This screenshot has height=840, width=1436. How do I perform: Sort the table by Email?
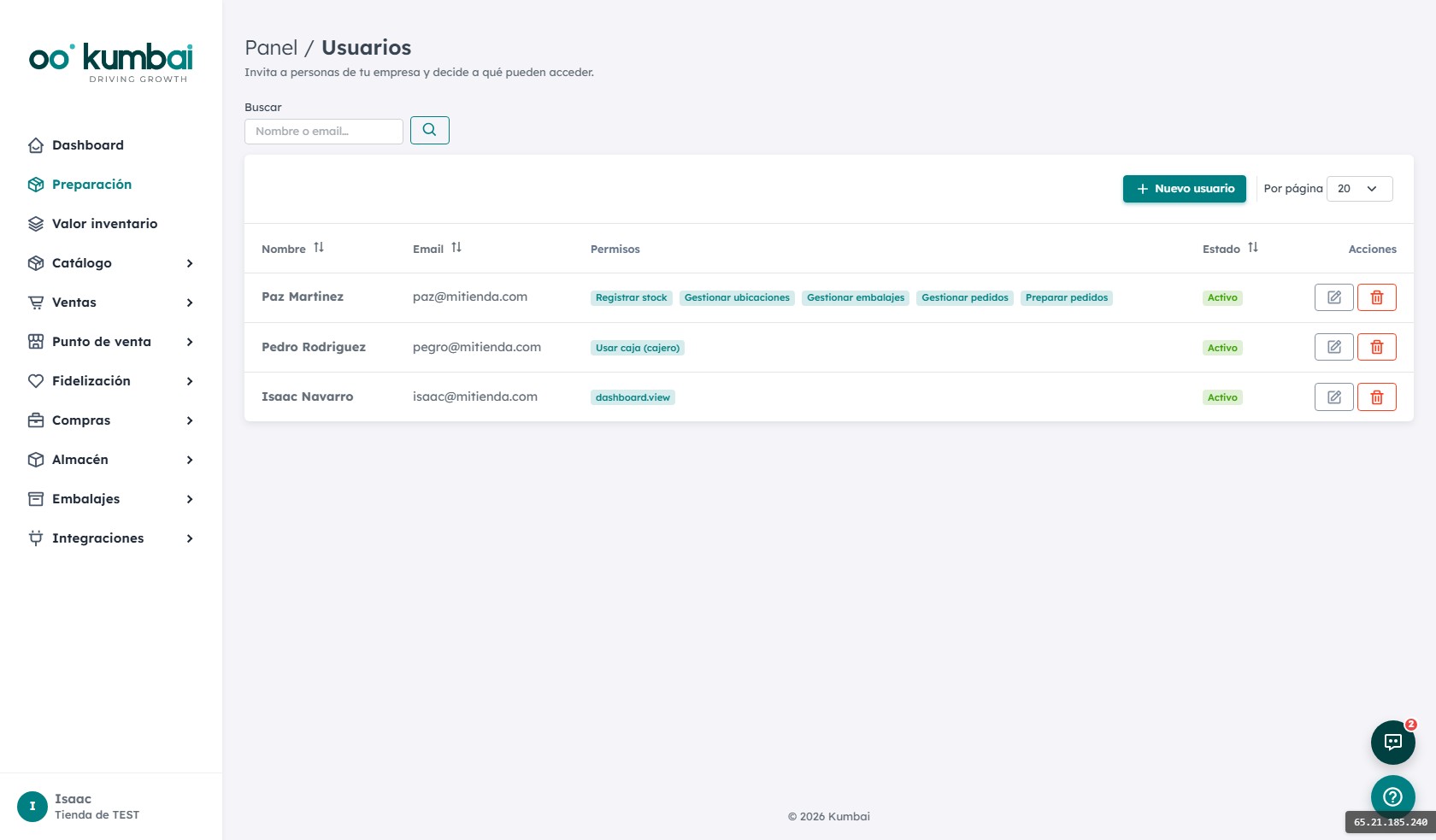(456, 248)
